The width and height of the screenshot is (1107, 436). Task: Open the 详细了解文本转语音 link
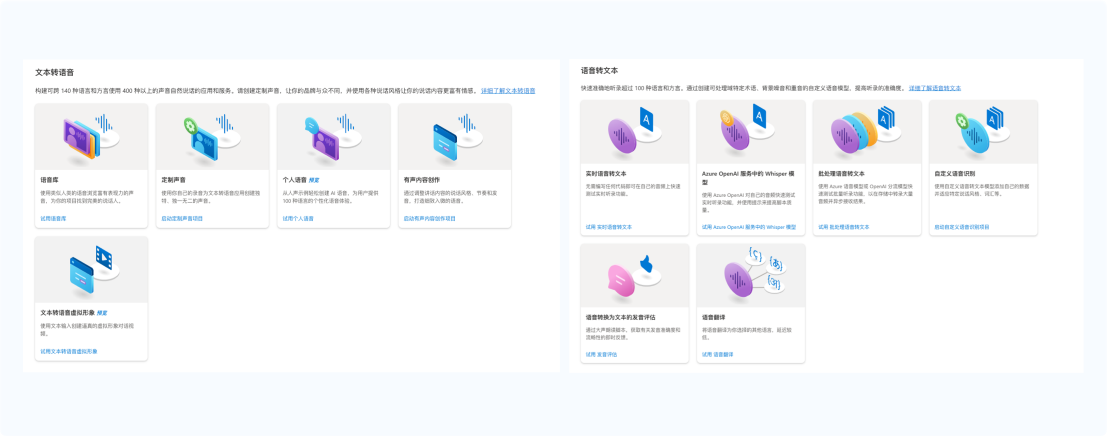(508, 90)
